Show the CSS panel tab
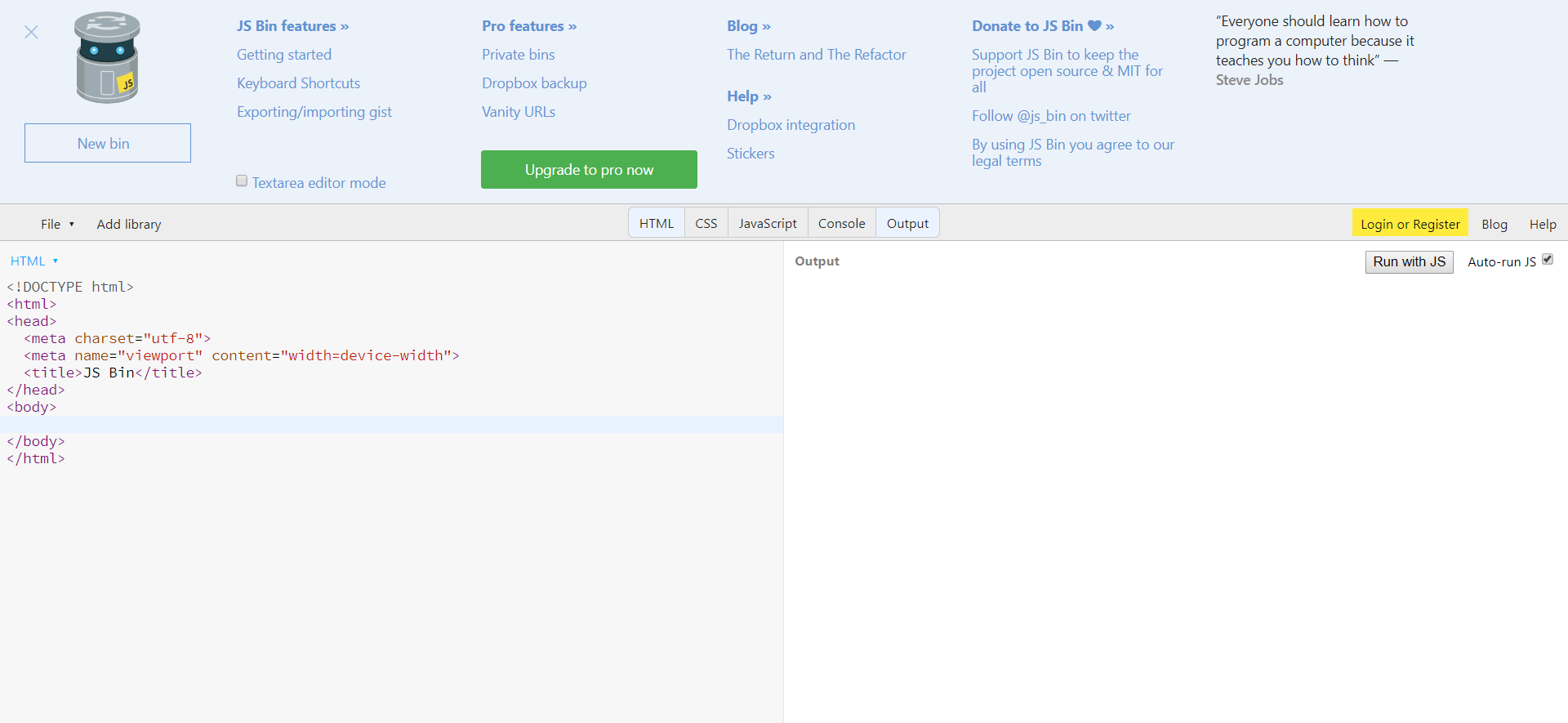 (706, 223)
